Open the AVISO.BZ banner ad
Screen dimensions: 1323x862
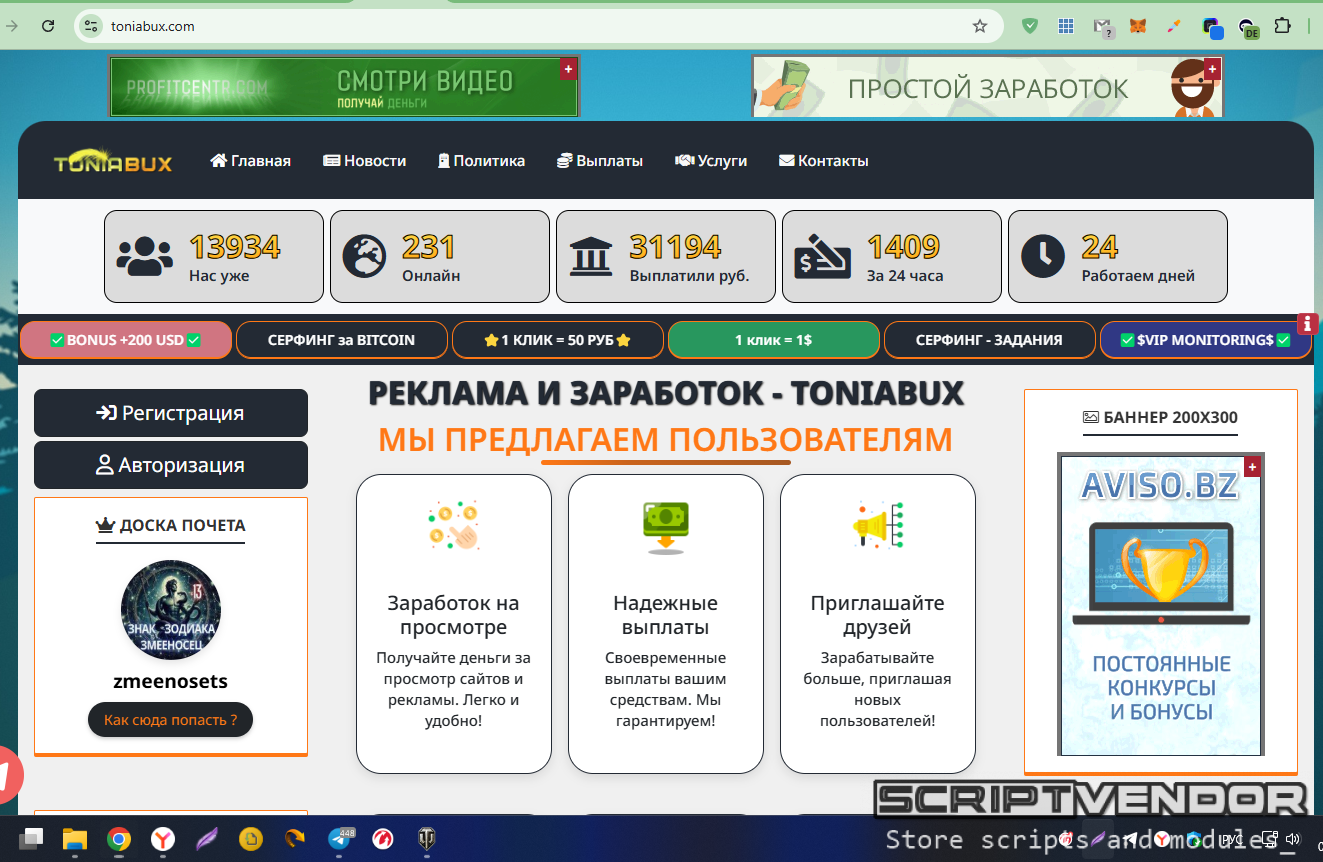tap(1161, 605)
